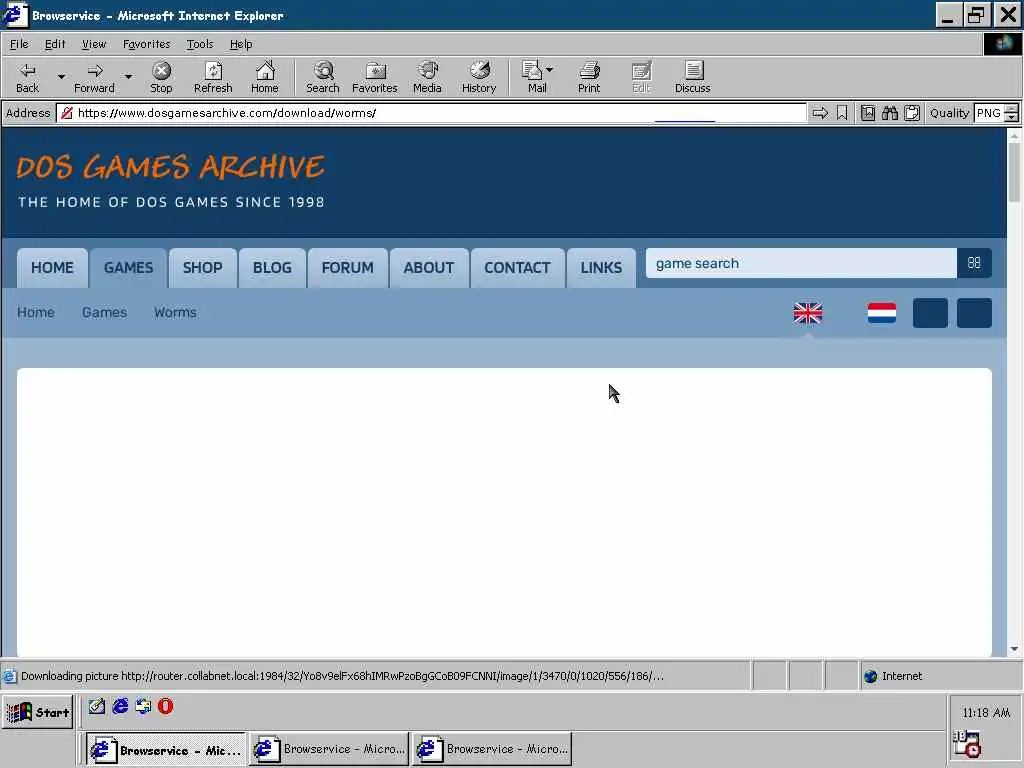Open the Help menu
Viewport: 1024px width, 768px height.
coord(241,44)
